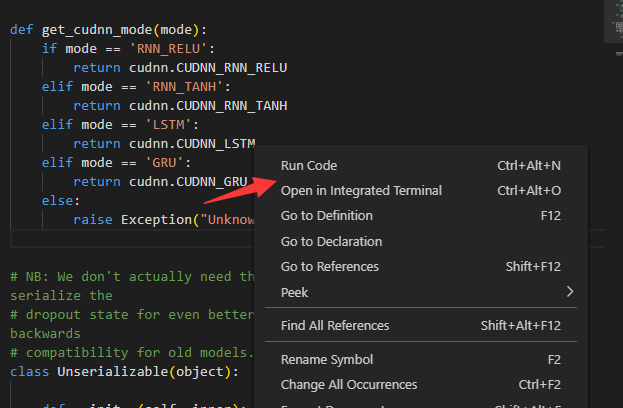
Task: Select Rename Symbol in context menu
Action: [x=421, y=360]
